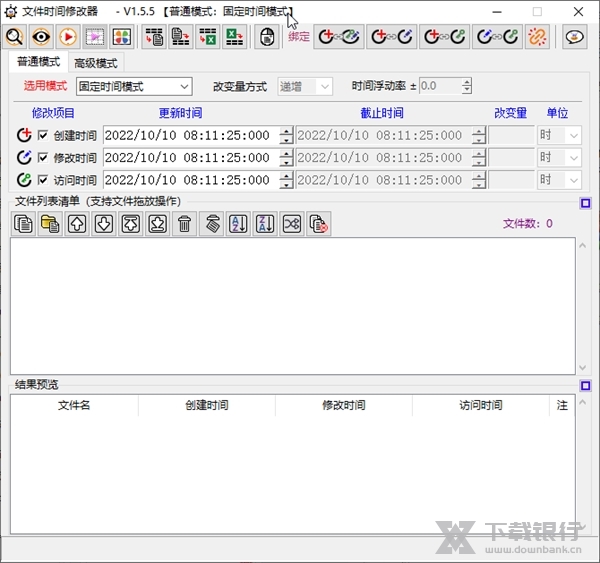Open the four-color clover icon

[x=122, y=37]
